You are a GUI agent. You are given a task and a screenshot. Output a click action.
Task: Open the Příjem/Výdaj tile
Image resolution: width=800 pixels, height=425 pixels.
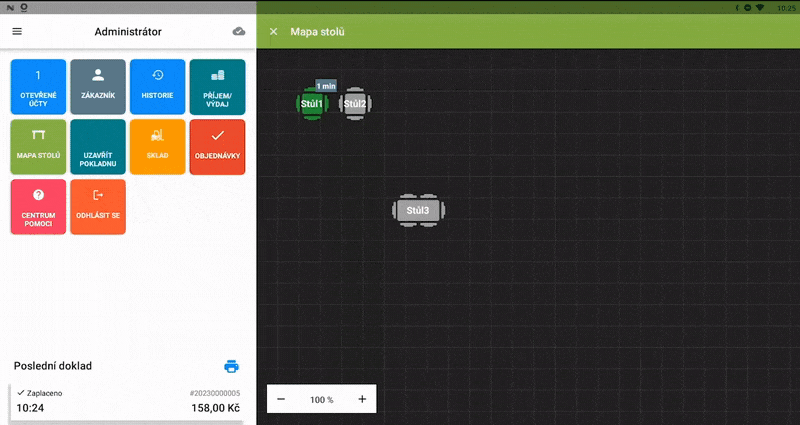(217, 87)
